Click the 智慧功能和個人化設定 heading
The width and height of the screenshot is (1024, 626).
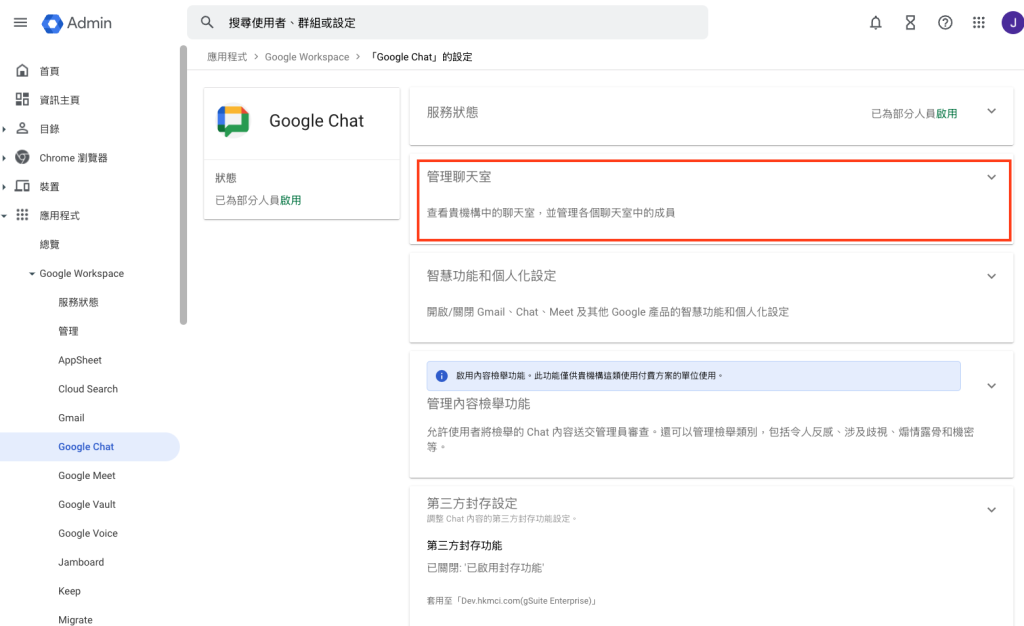[x=491, y=276]
